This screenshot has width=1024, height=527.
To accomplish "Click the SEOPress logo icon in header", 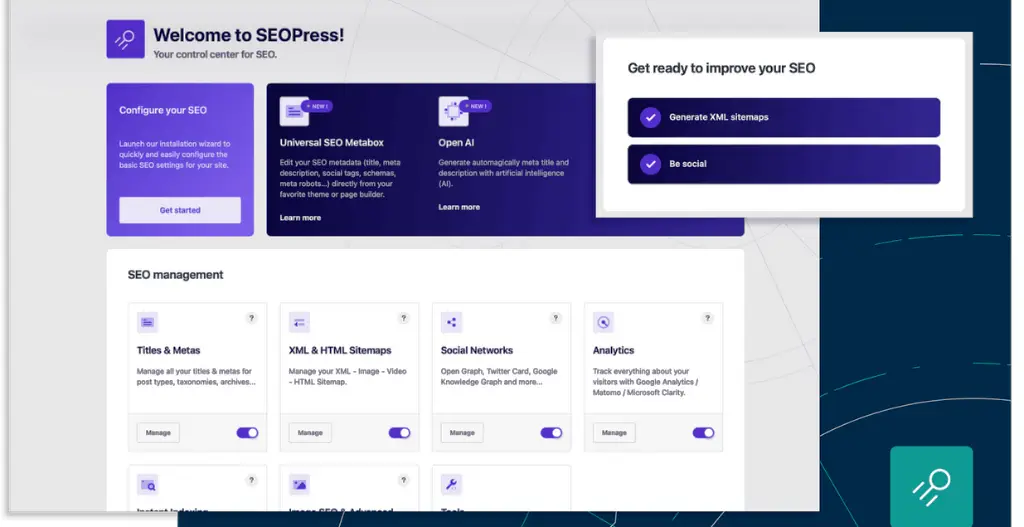I will pos(125,39).
